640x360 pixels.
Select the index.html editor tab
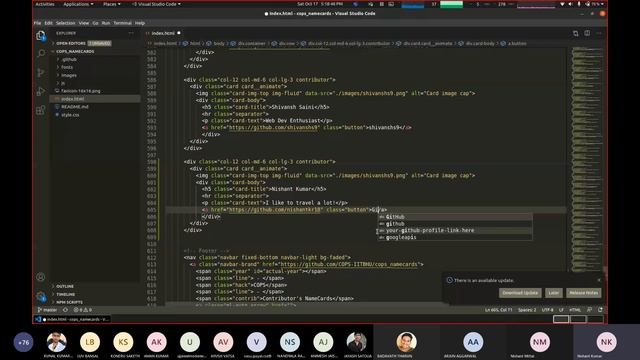(163, 33)
